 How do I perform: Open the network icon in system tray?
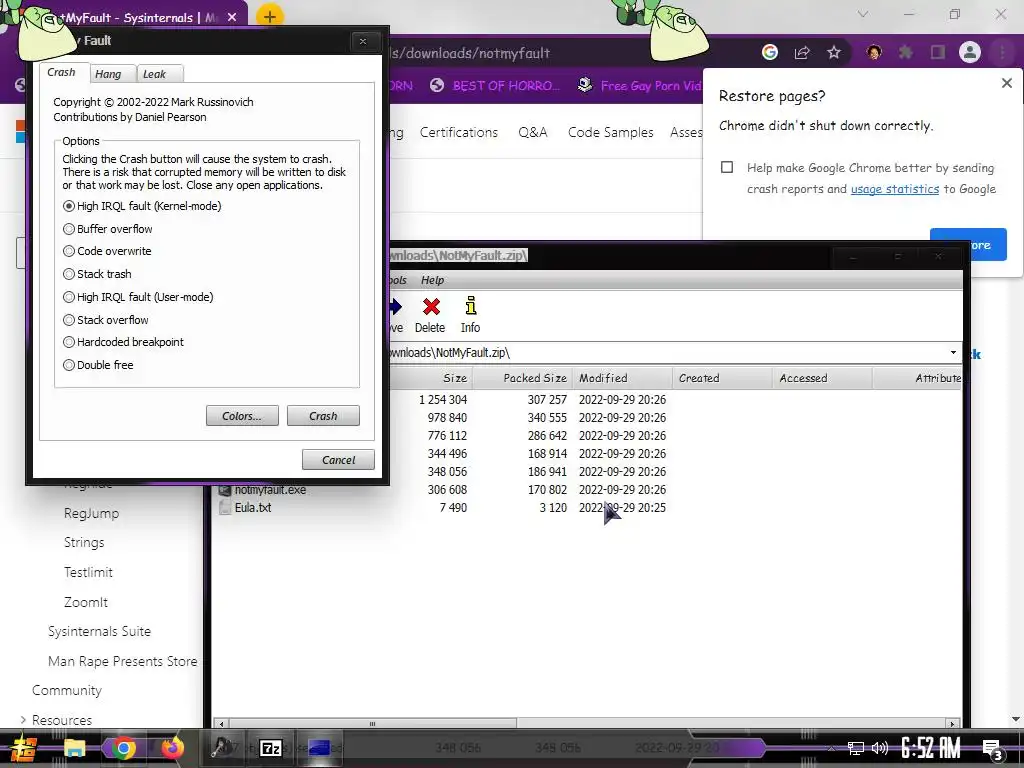pyautogui.click(x=855, y=748)
